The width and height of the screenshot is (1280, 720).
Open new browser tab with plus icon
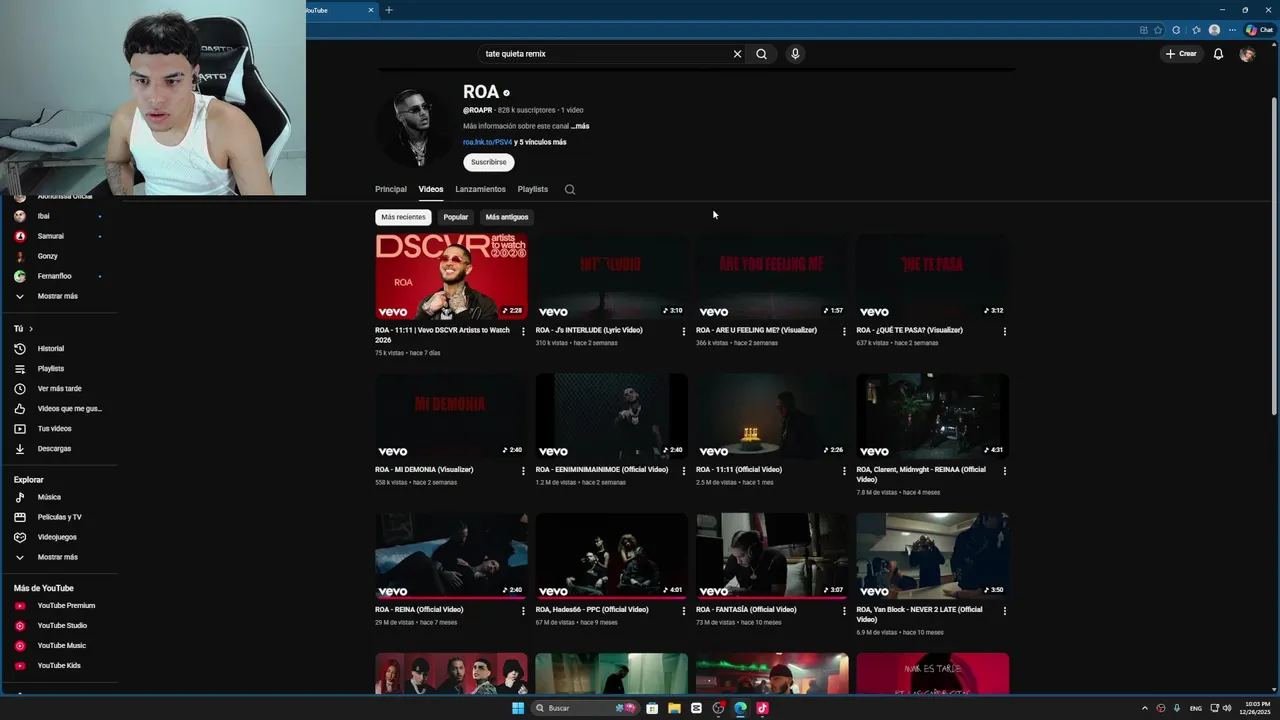pos(389,10)
